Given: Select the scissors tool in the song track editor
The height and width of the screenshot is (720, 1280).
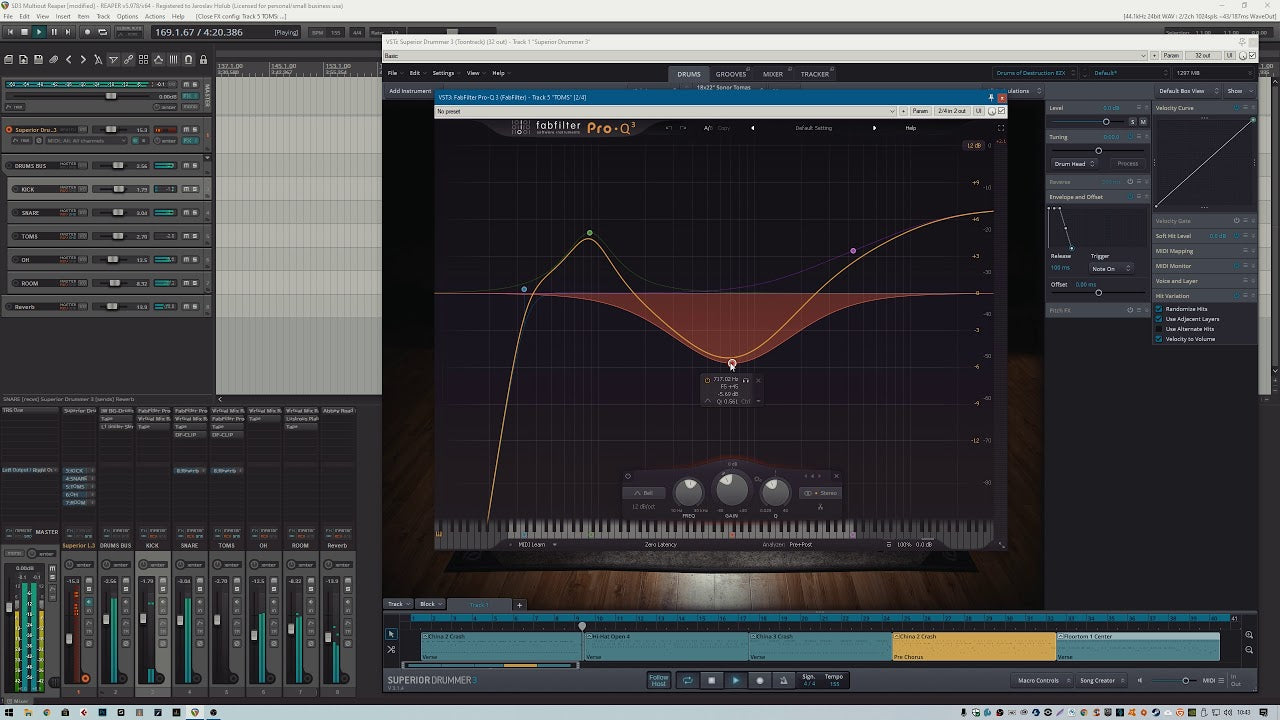Looking at the screenshot, I should tap(391, 649).
